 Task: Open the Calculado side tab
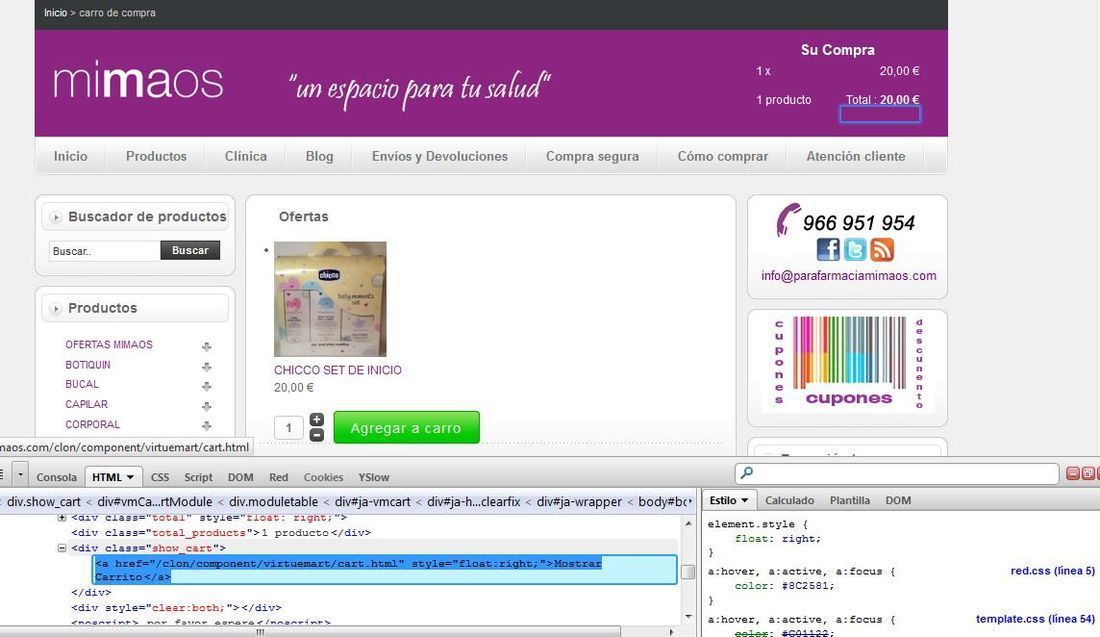point(790,500)
